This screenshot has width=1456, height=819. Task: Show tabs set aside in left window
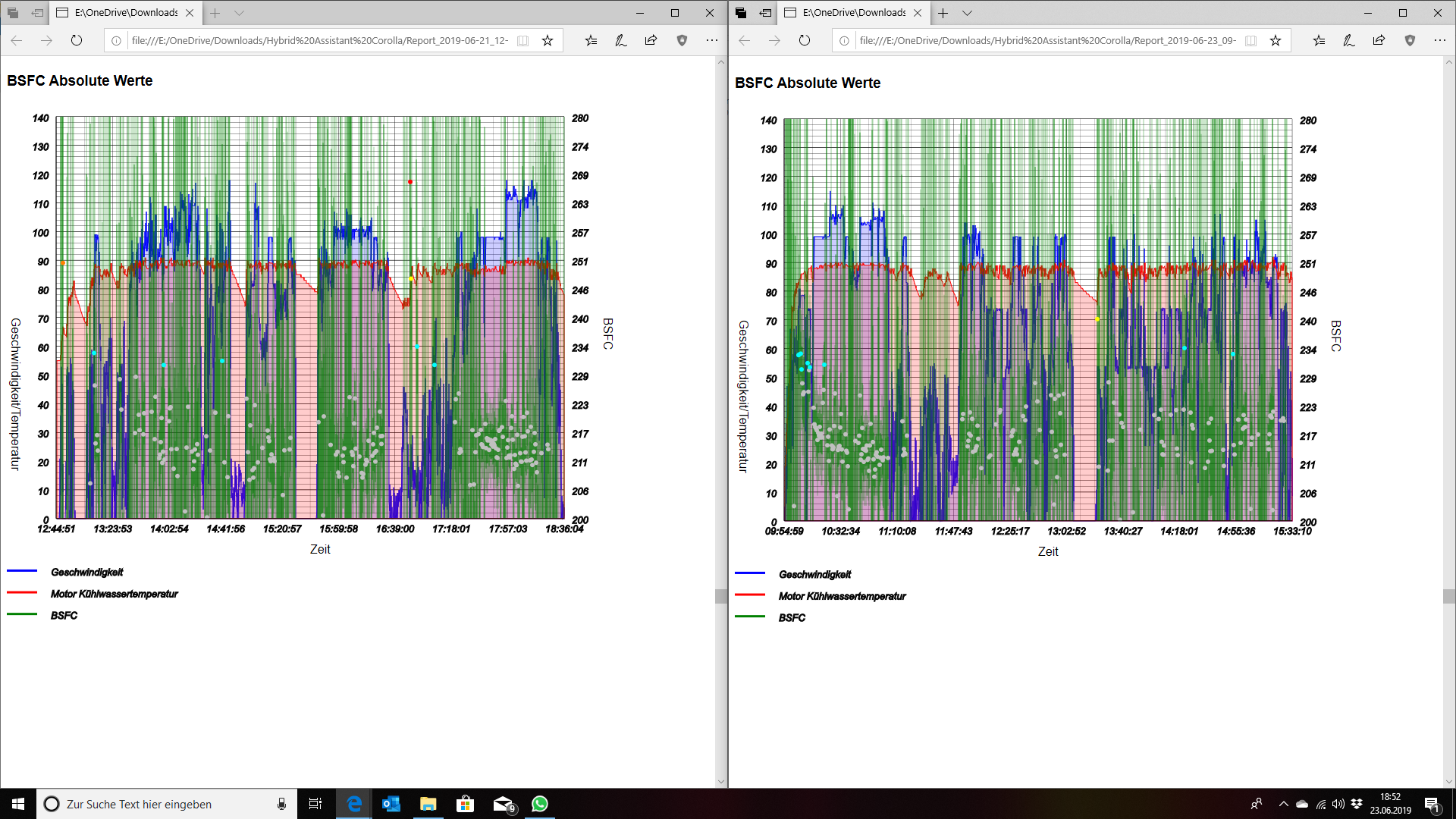13,13
